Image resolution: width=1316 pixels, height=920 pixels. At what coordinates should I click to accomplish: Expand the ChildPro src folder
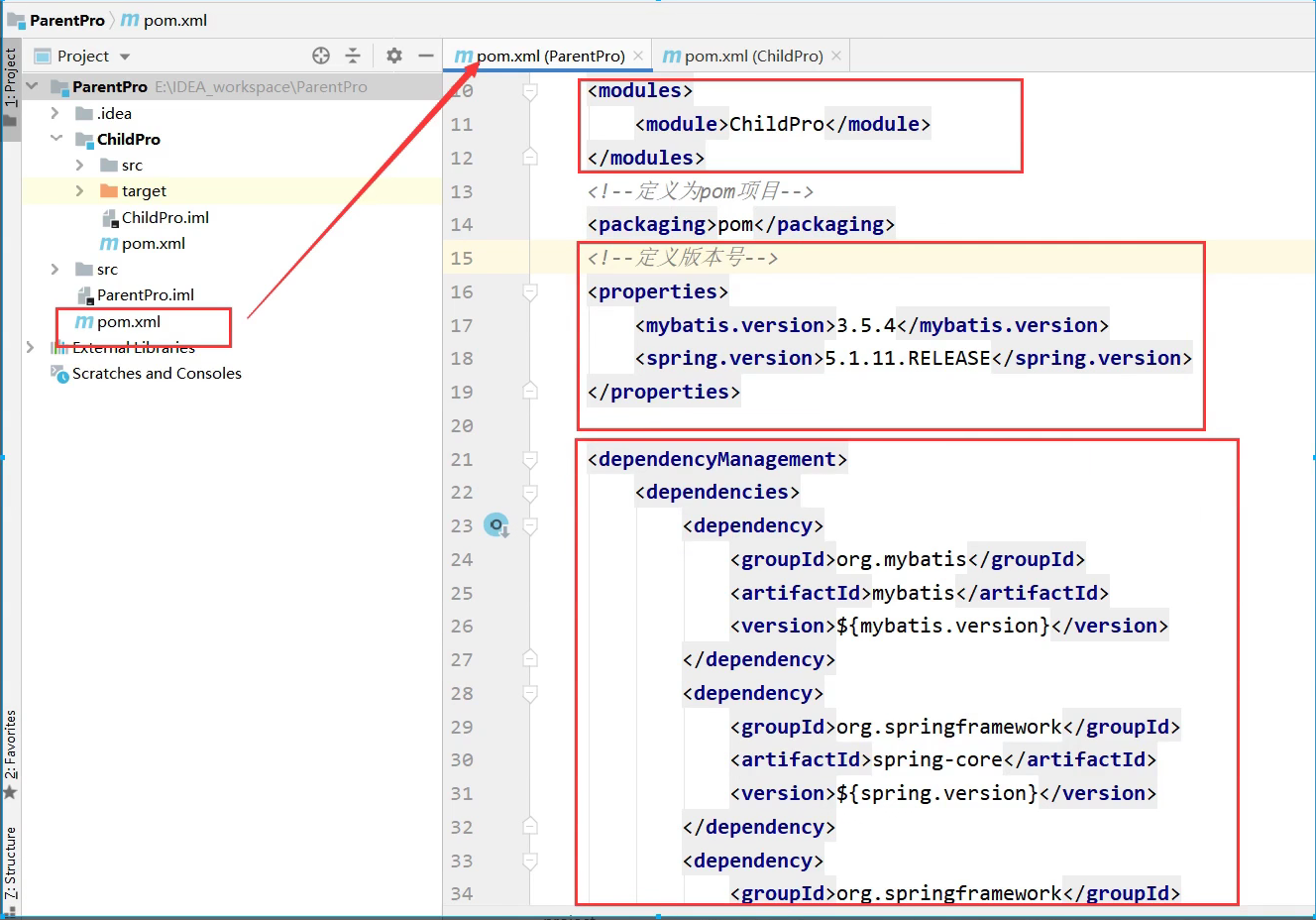coord(80,165)
